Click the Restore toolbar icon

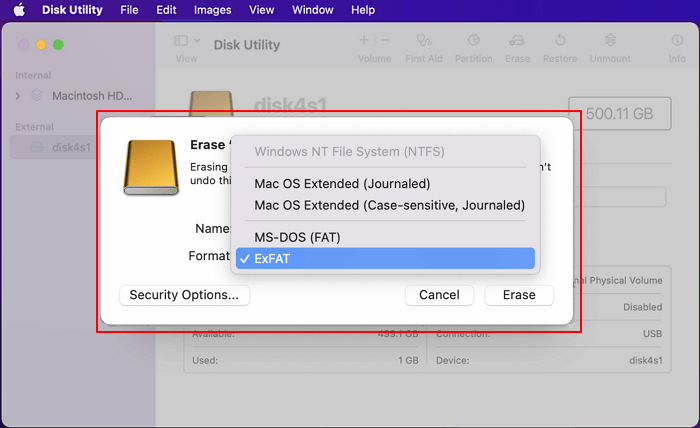point(560,42)
